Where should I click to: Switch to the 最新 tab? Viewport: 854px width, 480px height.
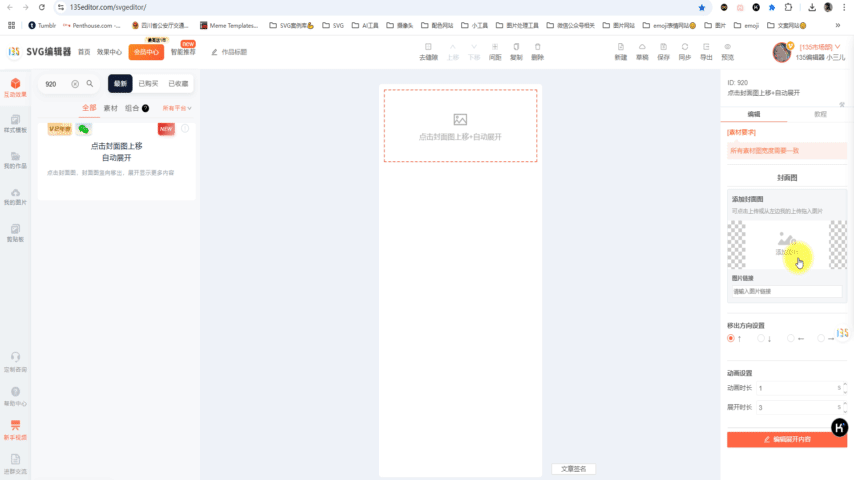click(x=120, y=83)
